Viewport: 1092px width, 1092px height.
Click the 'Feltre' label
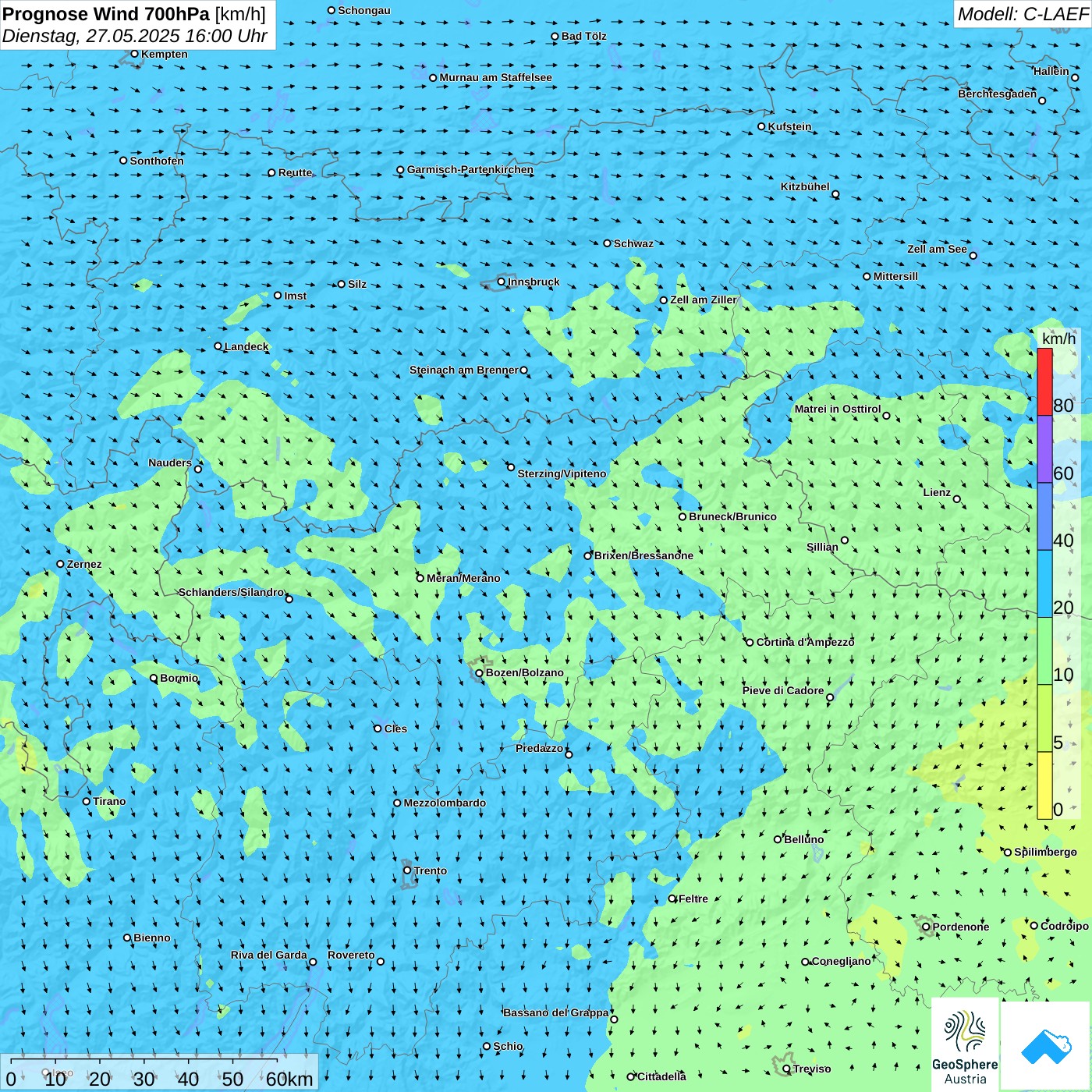[693, 899]
